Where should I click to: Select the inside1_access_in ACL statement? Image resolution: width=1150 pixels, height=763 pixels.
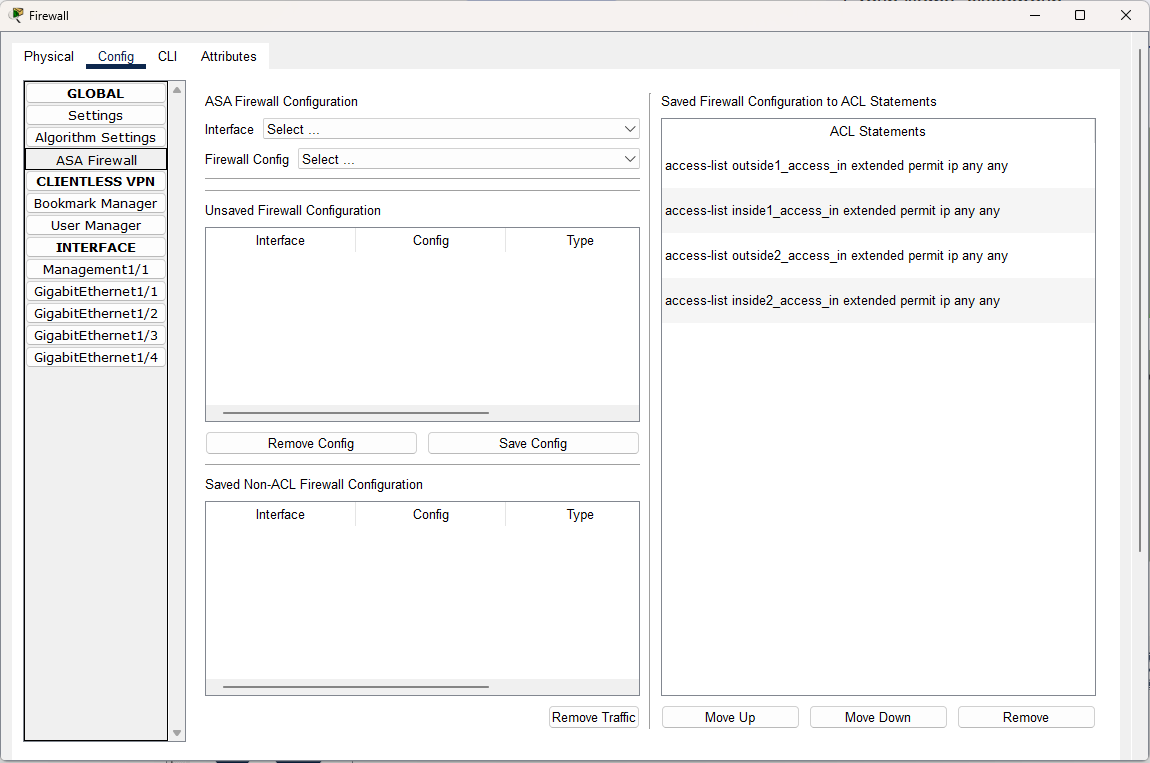(x=877, y=210)
